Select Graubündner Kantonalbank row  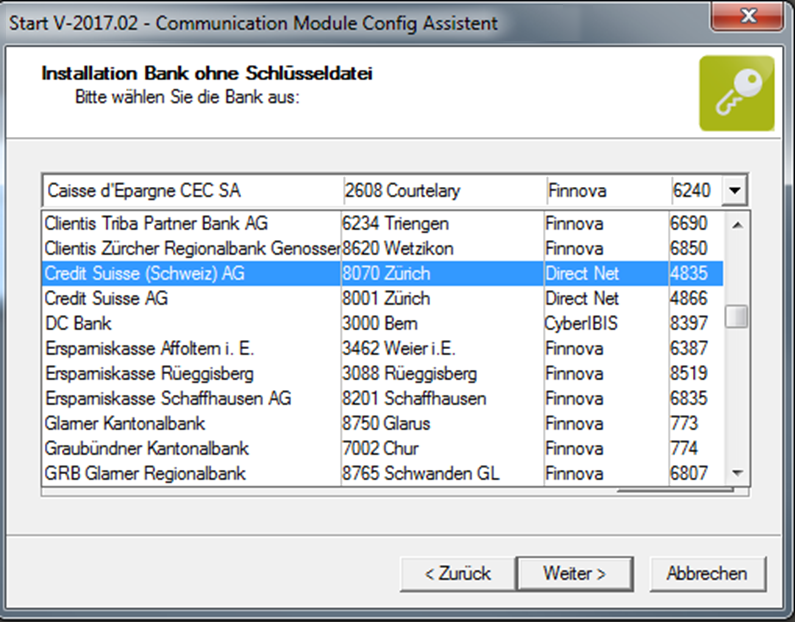382,448
